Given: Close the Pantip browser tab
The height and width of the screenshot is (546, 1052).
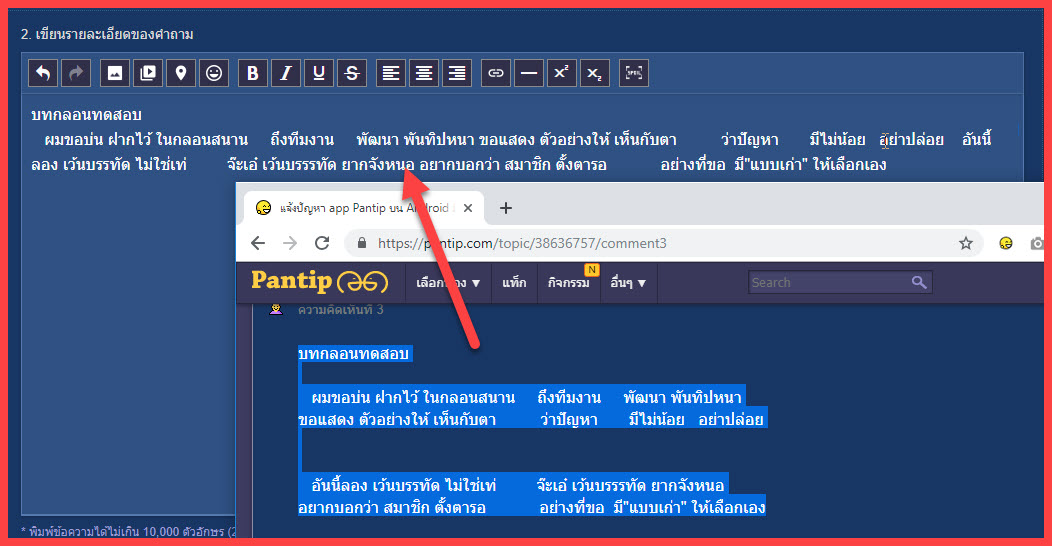Looking at the screenshot, I should 468,208.
